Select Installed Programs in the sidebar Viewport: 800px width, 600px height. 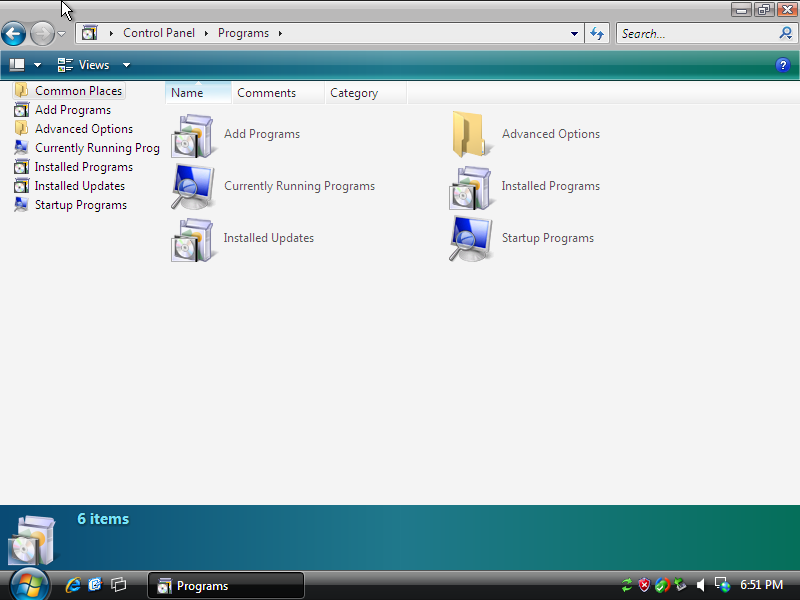pos(74,167)
